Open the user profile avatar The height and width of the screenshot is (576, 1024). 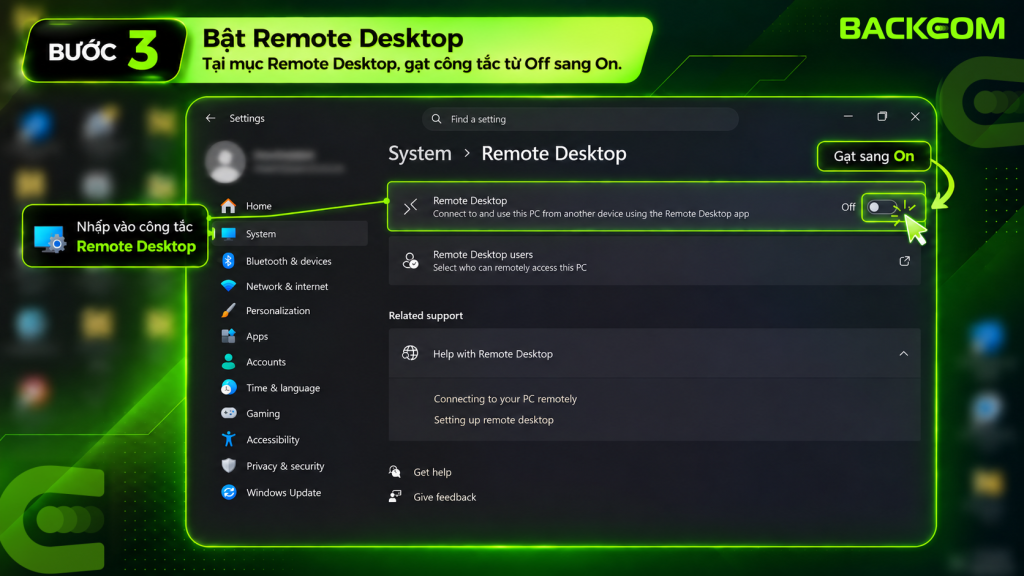(225, 161)
